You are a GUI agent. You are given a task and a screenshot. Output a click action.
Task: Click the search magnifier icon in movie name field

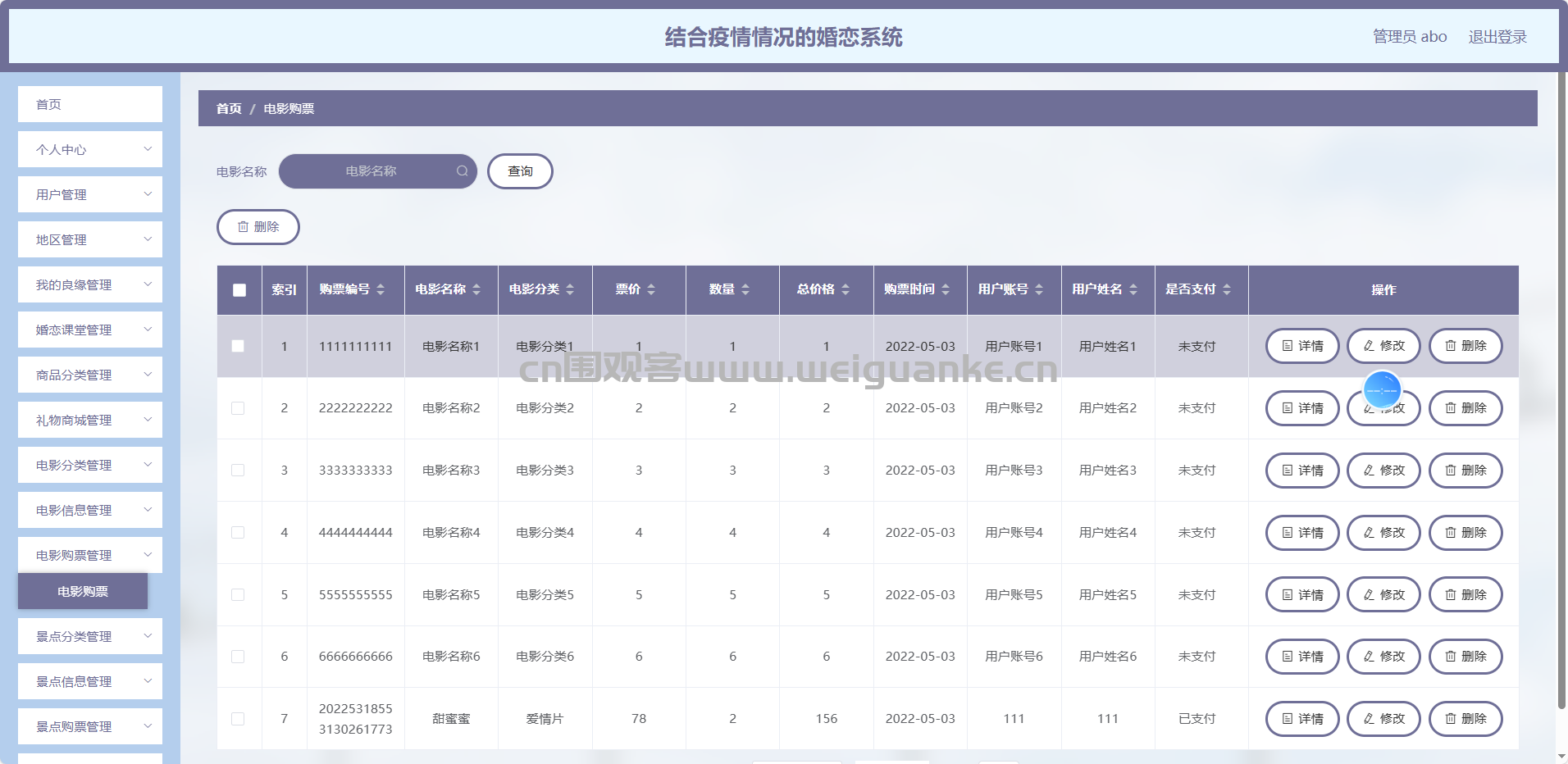463,171
